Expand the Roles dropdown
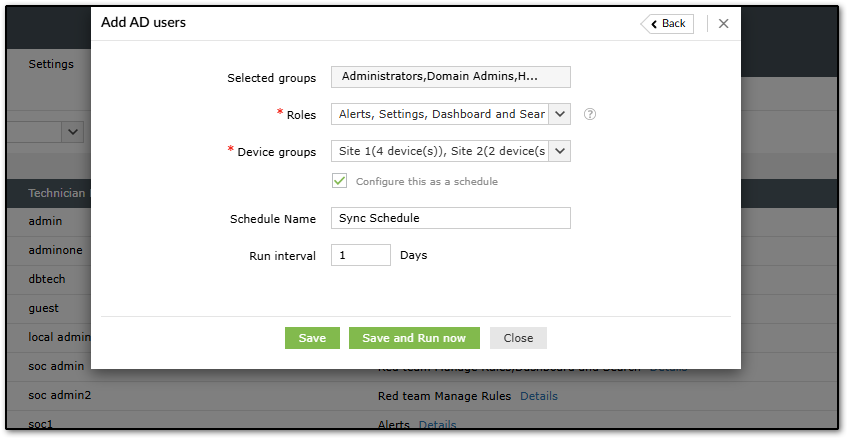Viewport: 848px width, 439px height. click(560, 114)
